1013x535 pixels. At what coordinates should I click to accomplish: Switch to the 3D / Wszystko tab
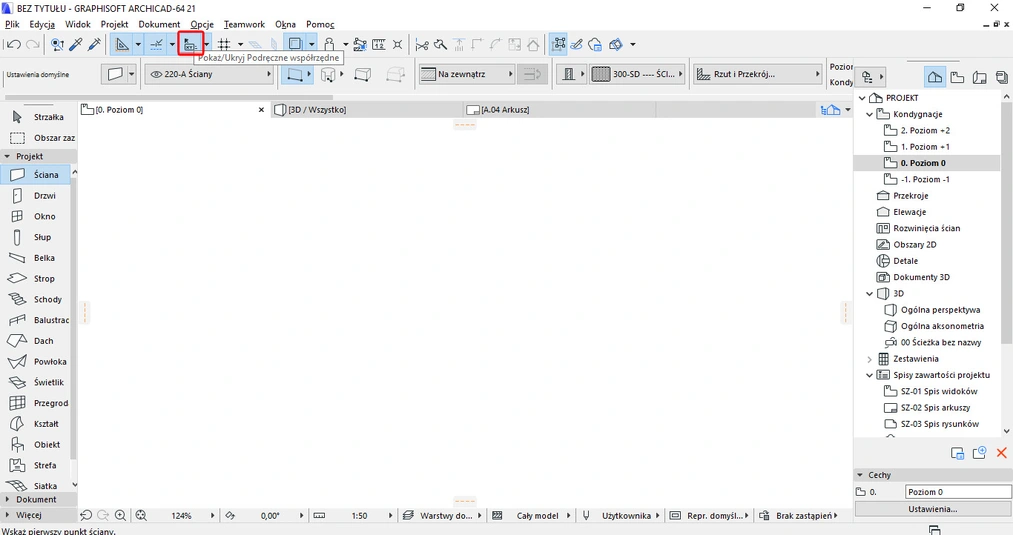coord(367,110)
